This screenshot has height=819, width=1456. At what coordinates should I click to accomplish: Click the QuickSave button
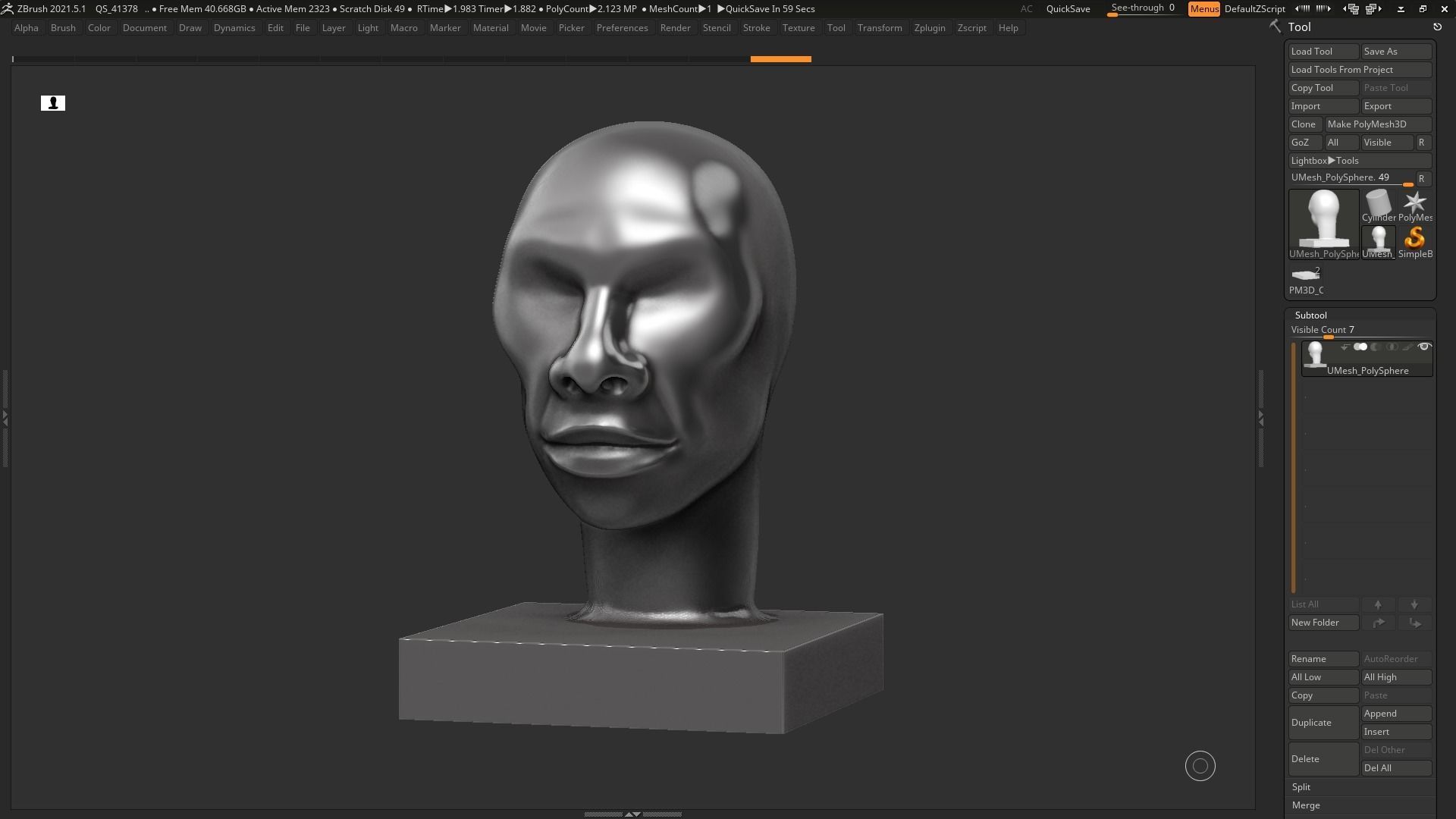coord(1068,9)
